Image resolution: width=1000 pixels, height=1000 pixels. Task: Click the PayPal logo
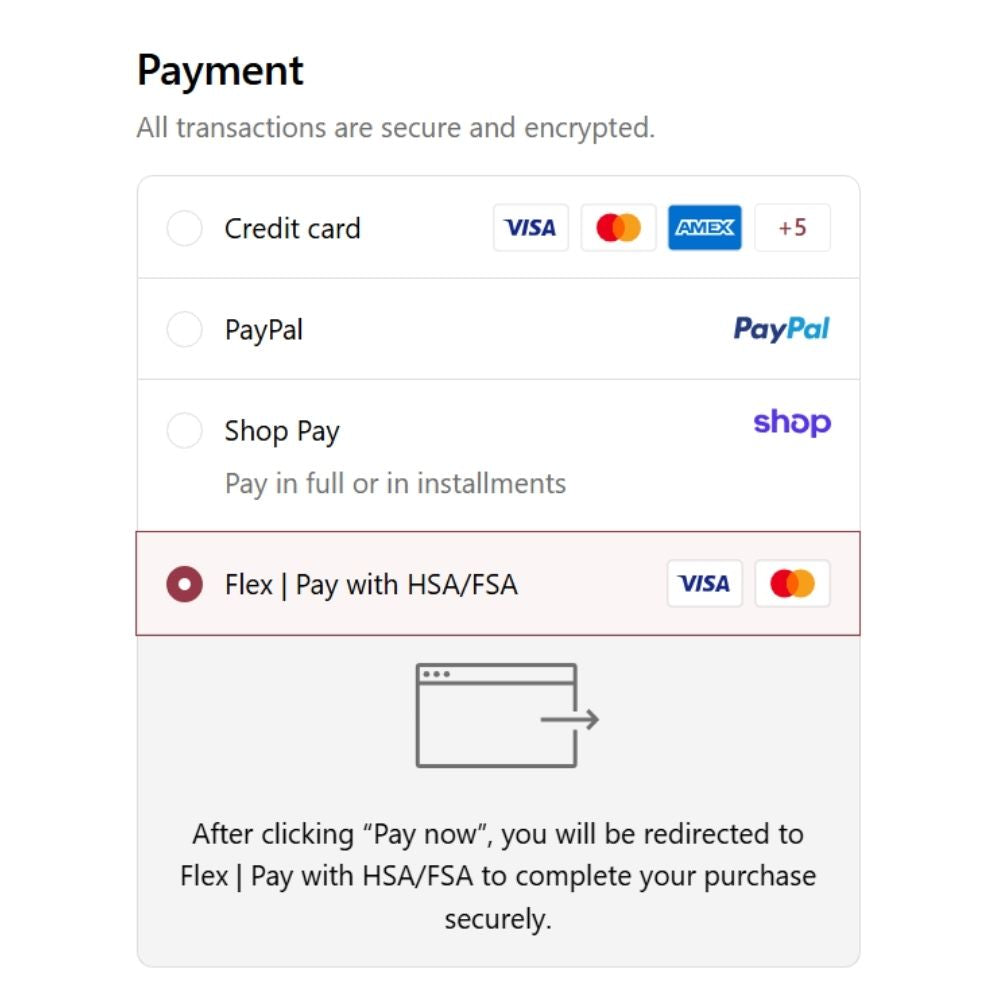tap(781, 329)
